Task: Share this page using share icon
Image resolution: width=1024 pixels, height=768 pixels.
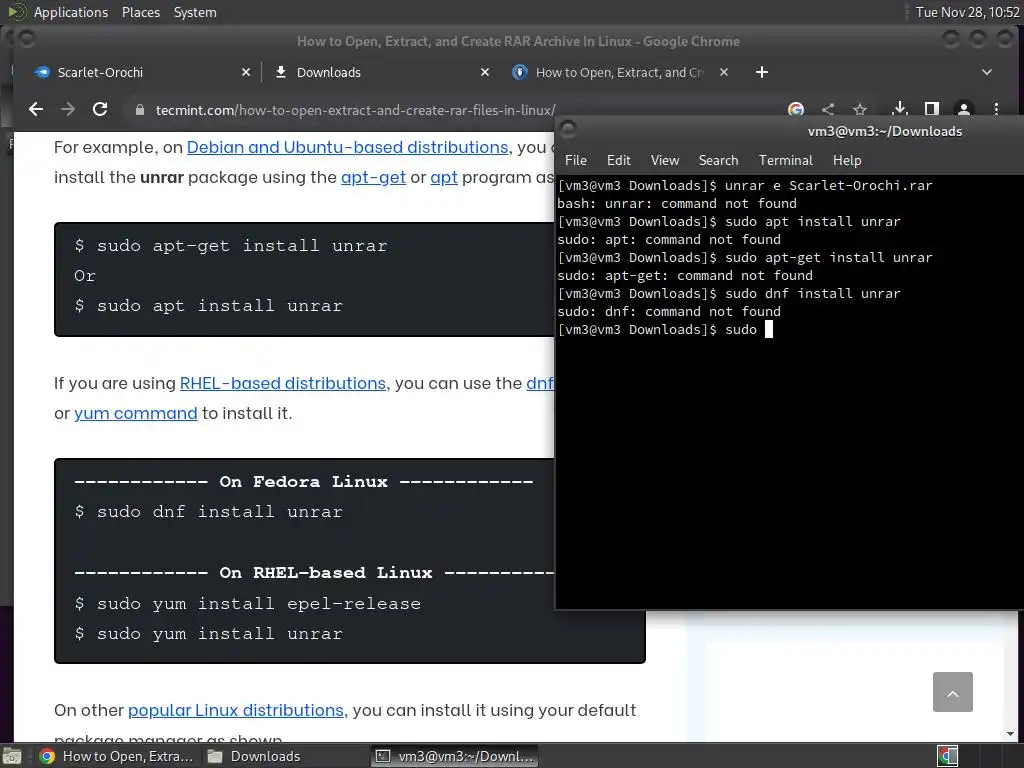Action: pos(828,109)
